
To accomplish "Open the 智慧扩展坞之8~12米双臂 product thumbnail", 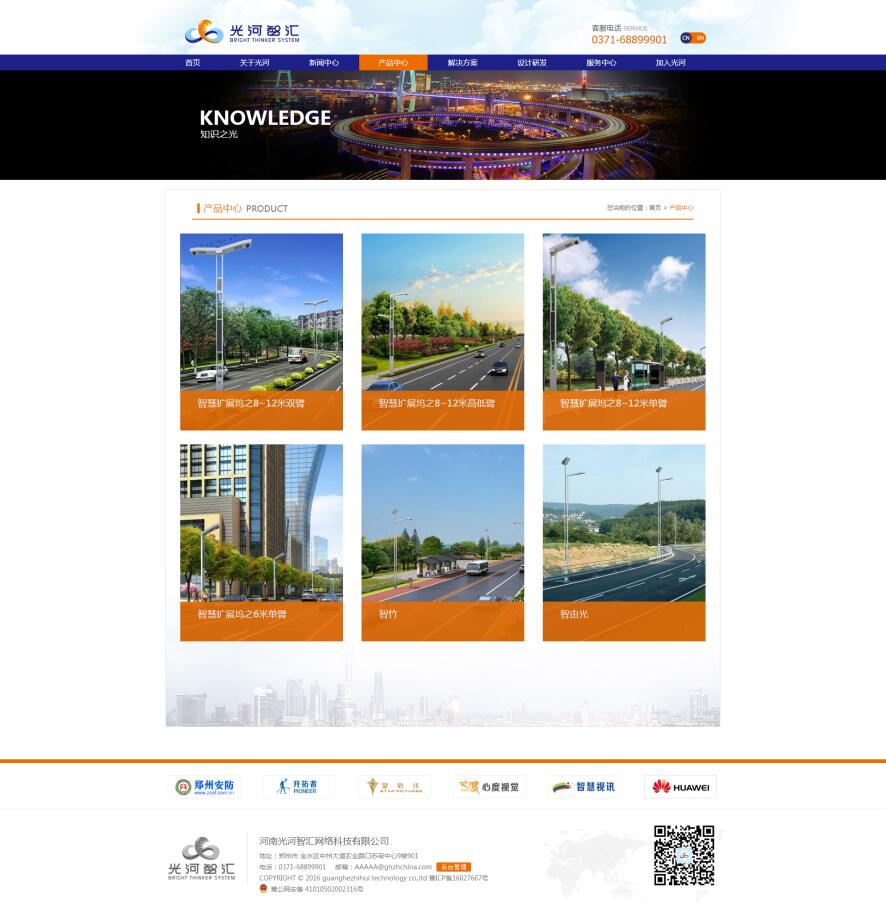I will click(x=261, y=331).
